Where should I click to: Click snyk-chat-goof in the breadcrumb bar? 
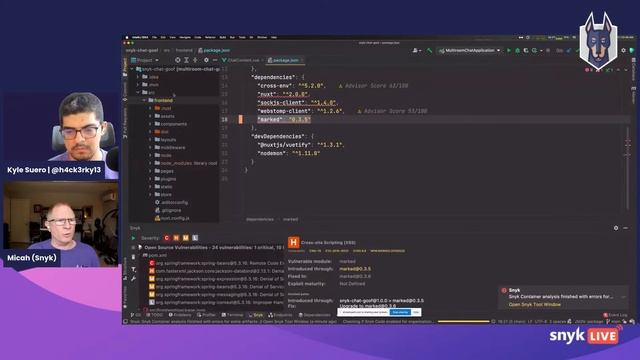pos(142,50)
